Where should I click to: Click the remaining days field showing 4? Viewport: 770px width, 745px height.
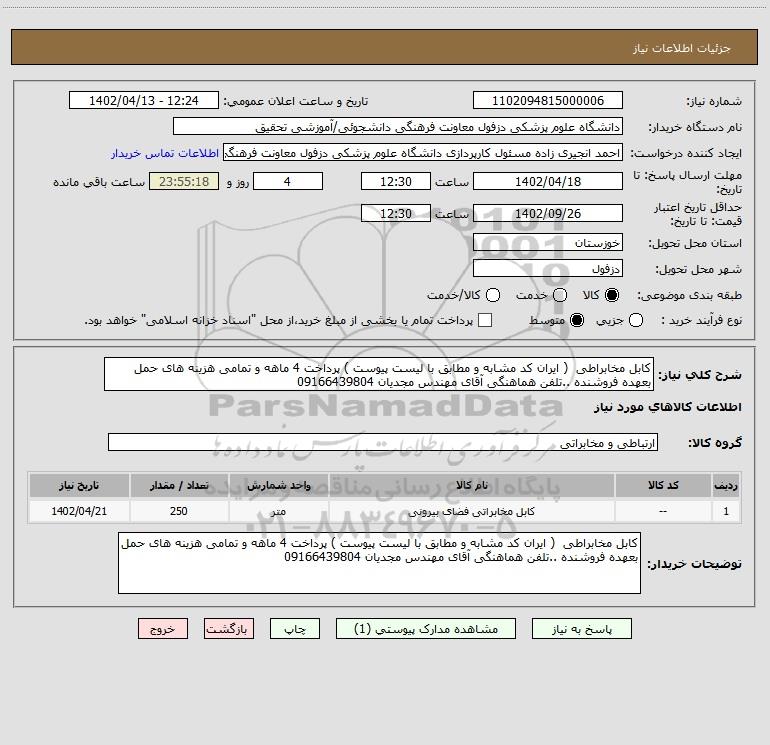click(288, 181)
